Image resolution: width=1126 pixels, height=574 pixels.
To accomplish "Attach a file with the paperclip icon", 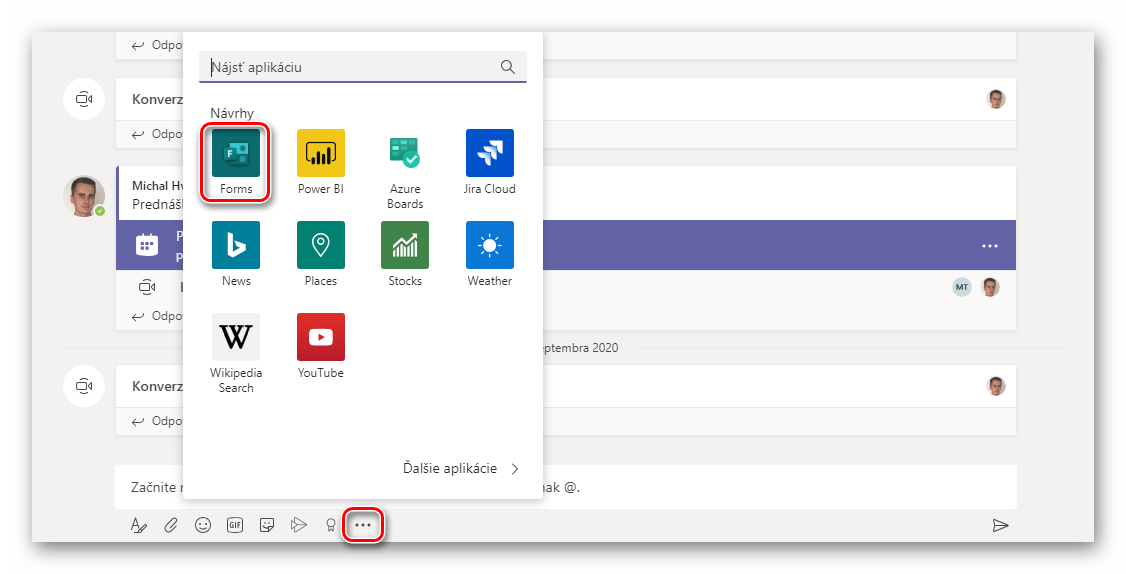I will [x=171, y=525].
